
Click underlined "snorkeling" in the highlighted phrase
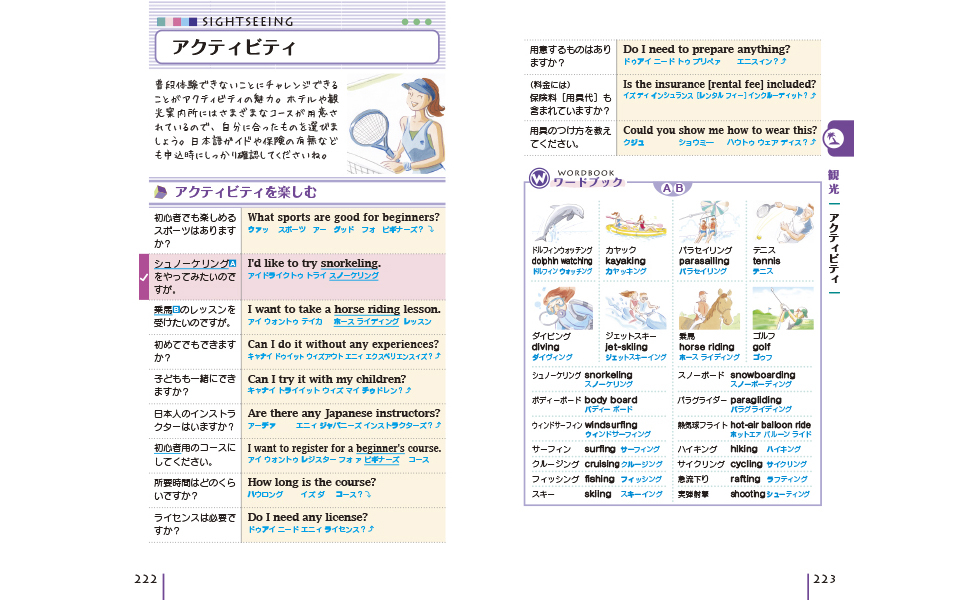click(350, 264)
